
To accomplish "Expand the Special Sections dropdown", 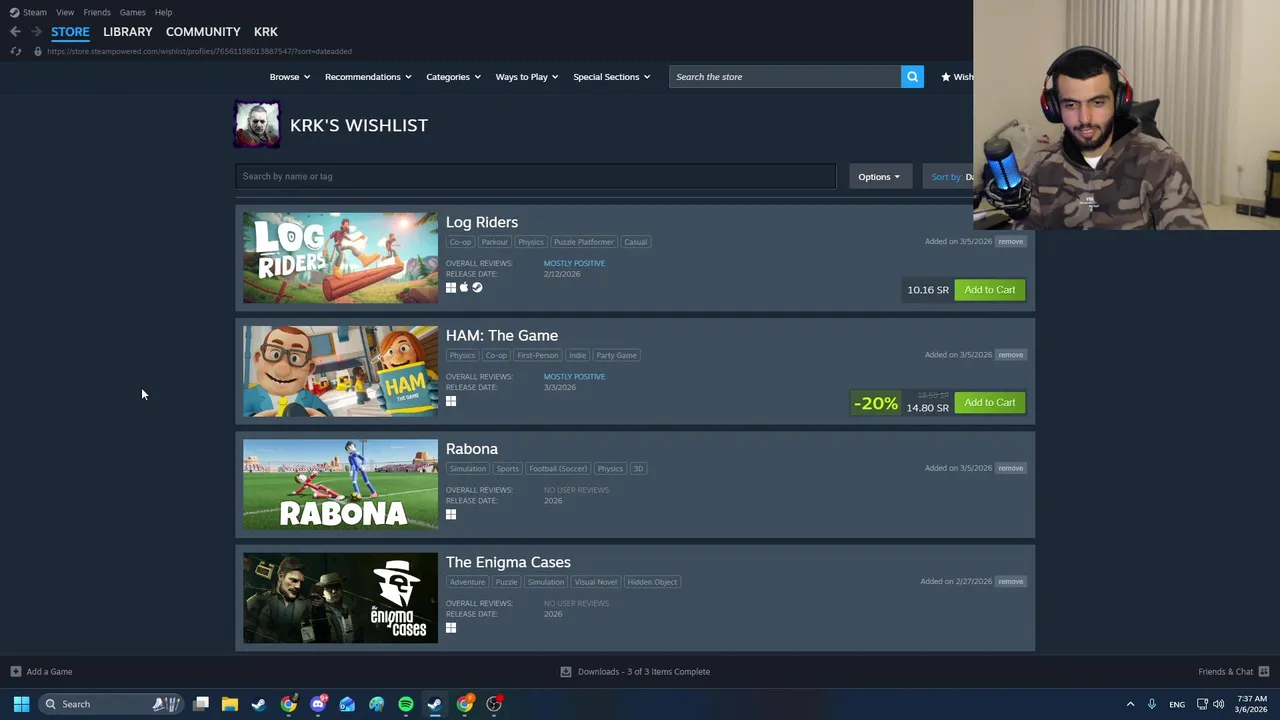I will [x=611, y=77].
